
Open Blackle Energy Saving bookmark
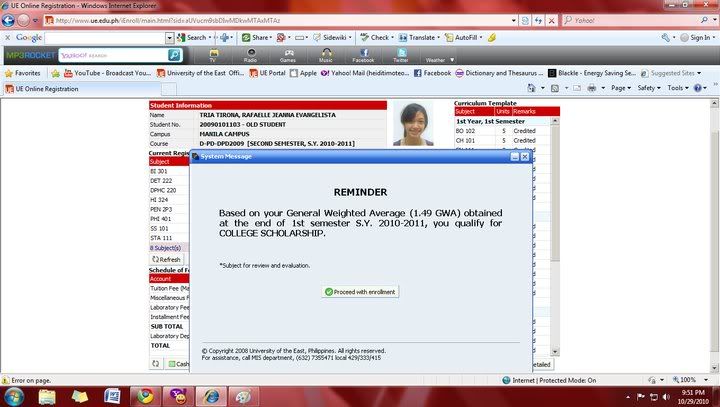(x=592, y=73)
